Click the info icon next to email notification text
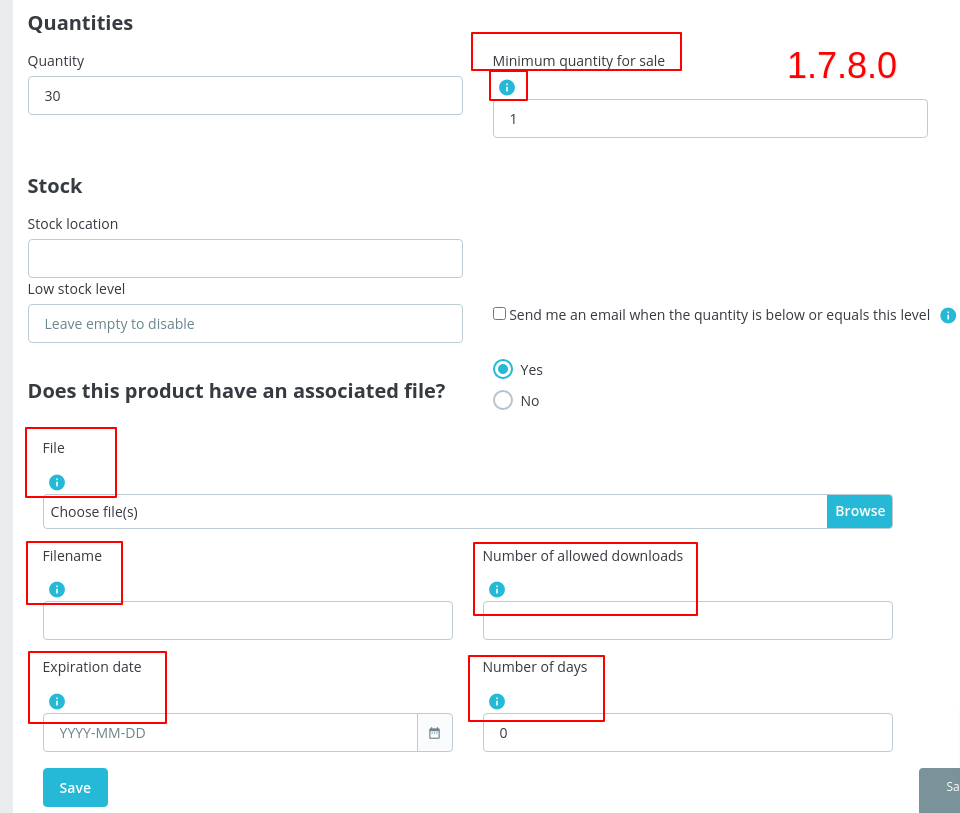Screen dimensions: 960x813 coord(947,315)
